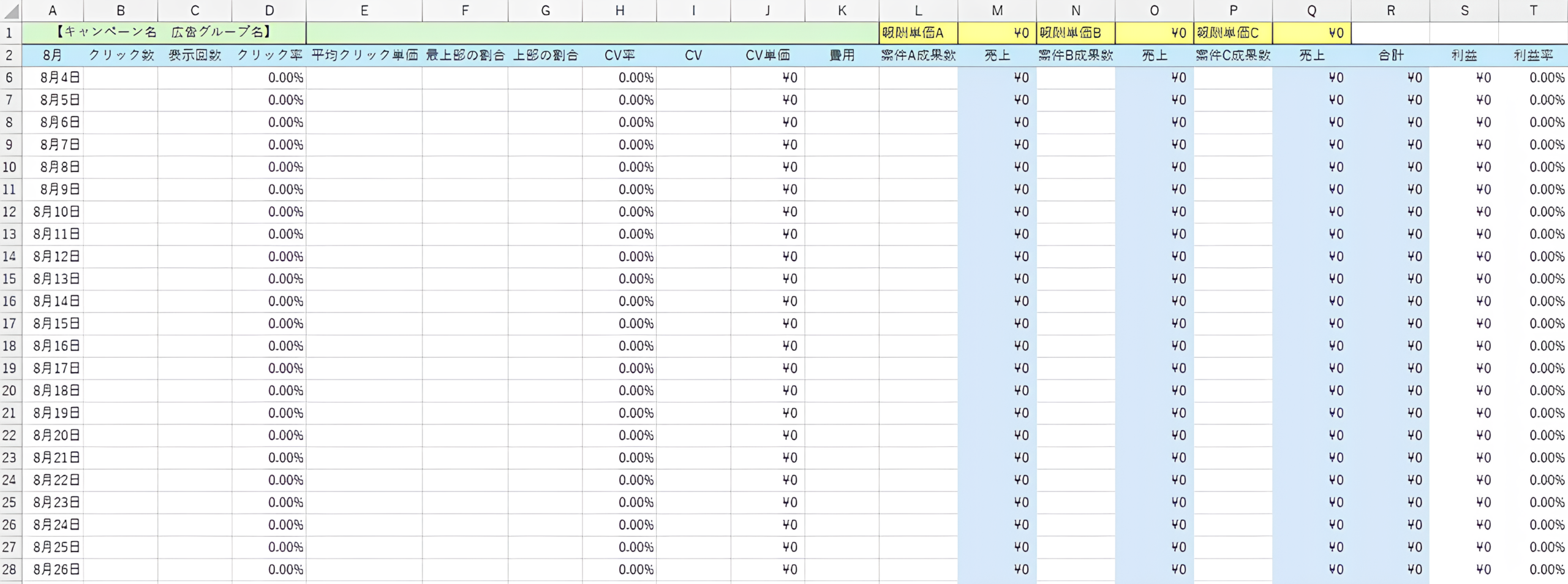Viewport: 1568px width, 584px height.
Task: Click the 報酬単価C label cell
Action: tap(1232, 33)
